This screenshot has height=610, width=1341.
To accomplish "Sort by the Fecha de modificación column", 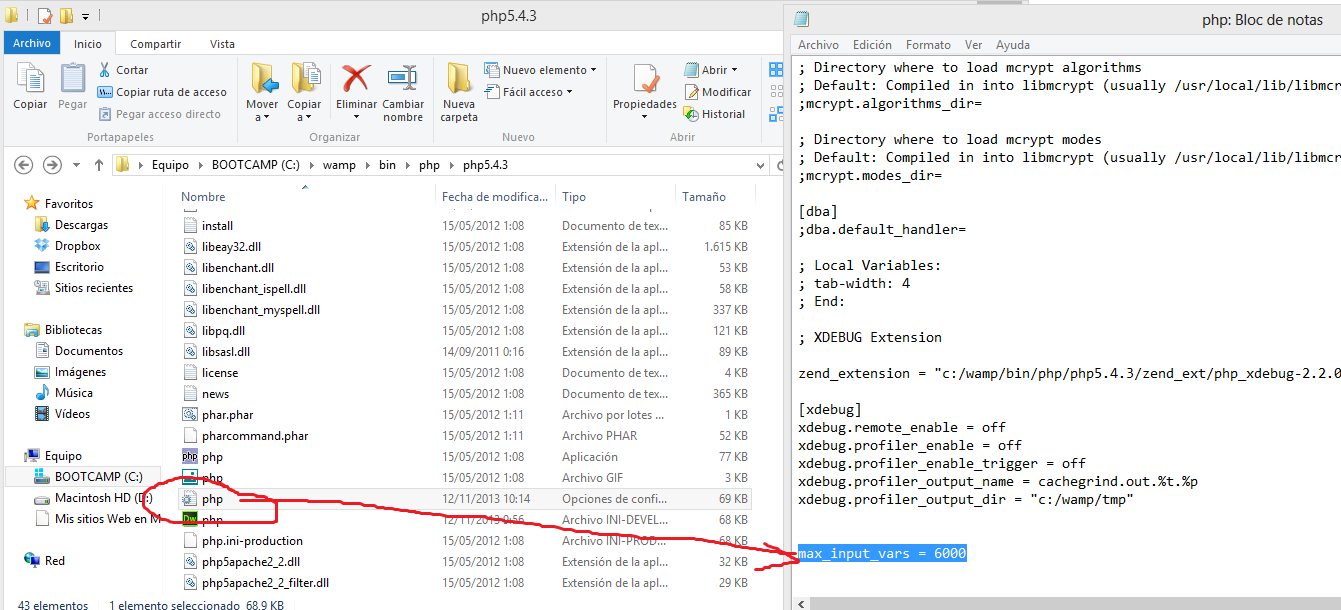I will (495, 197).
